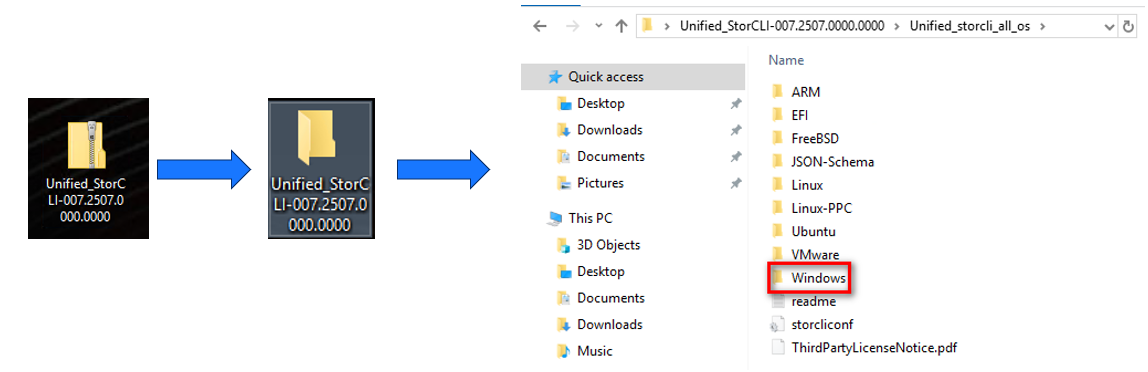
Task: Expand the chevron after Unified_storcli_all_os in path
Action: tap(1043, 26)
